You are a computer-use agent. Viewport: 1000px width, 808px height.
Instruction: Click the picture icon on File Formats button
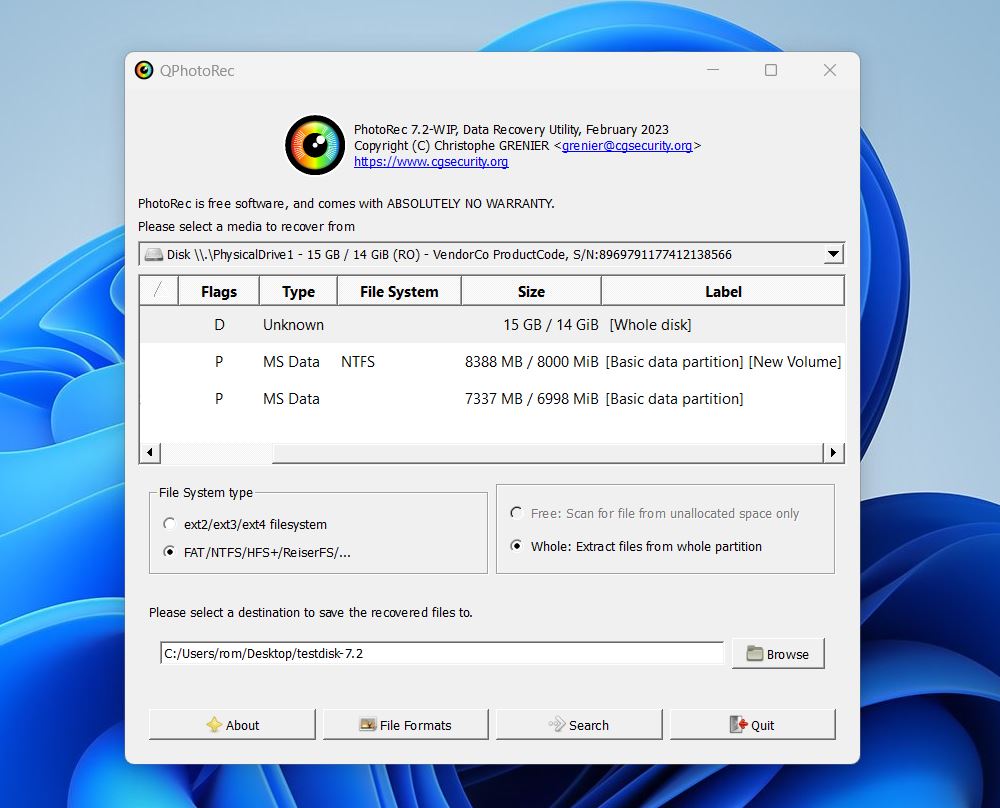pos(368,724)
